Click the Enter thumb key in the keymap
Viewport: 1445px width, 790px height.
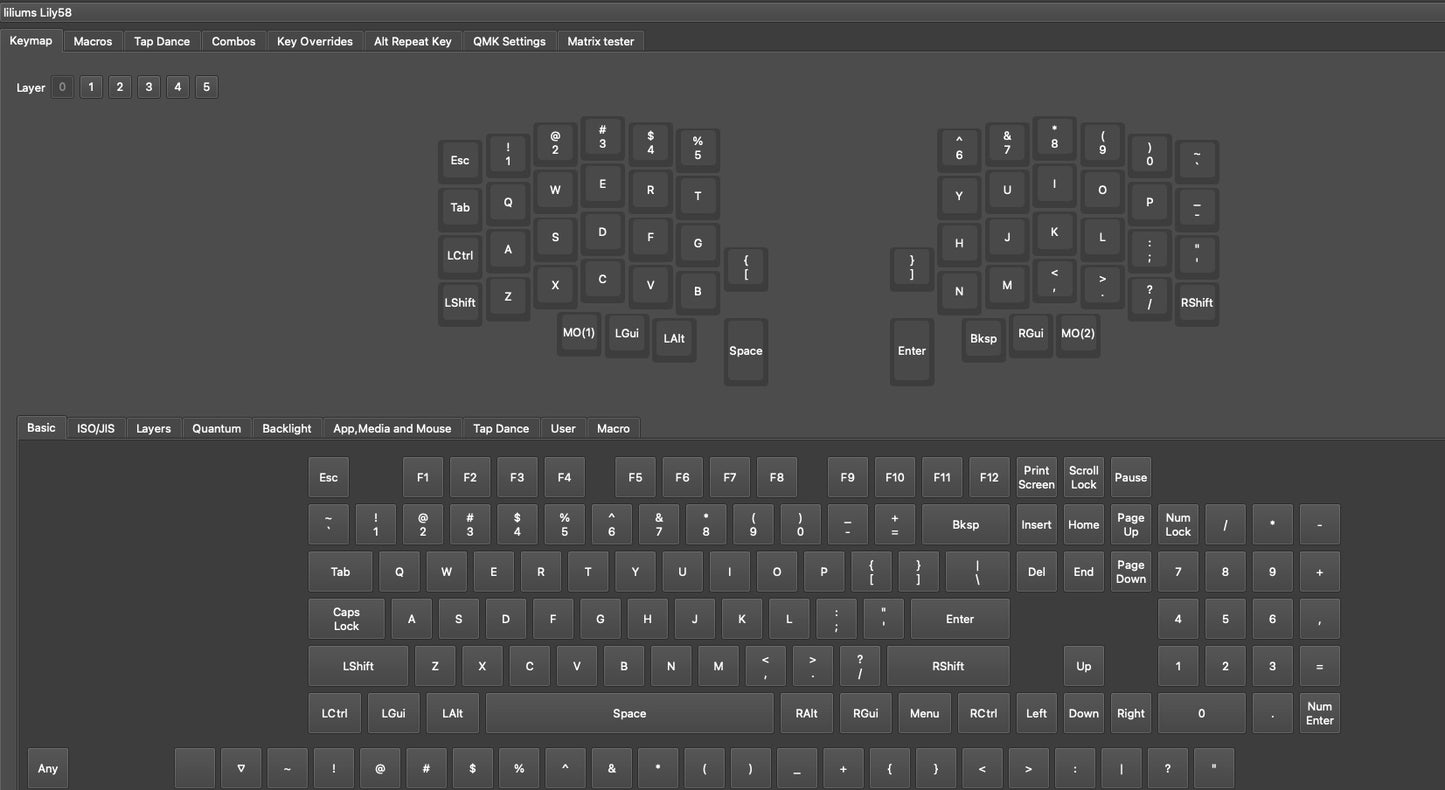(912, 351)
